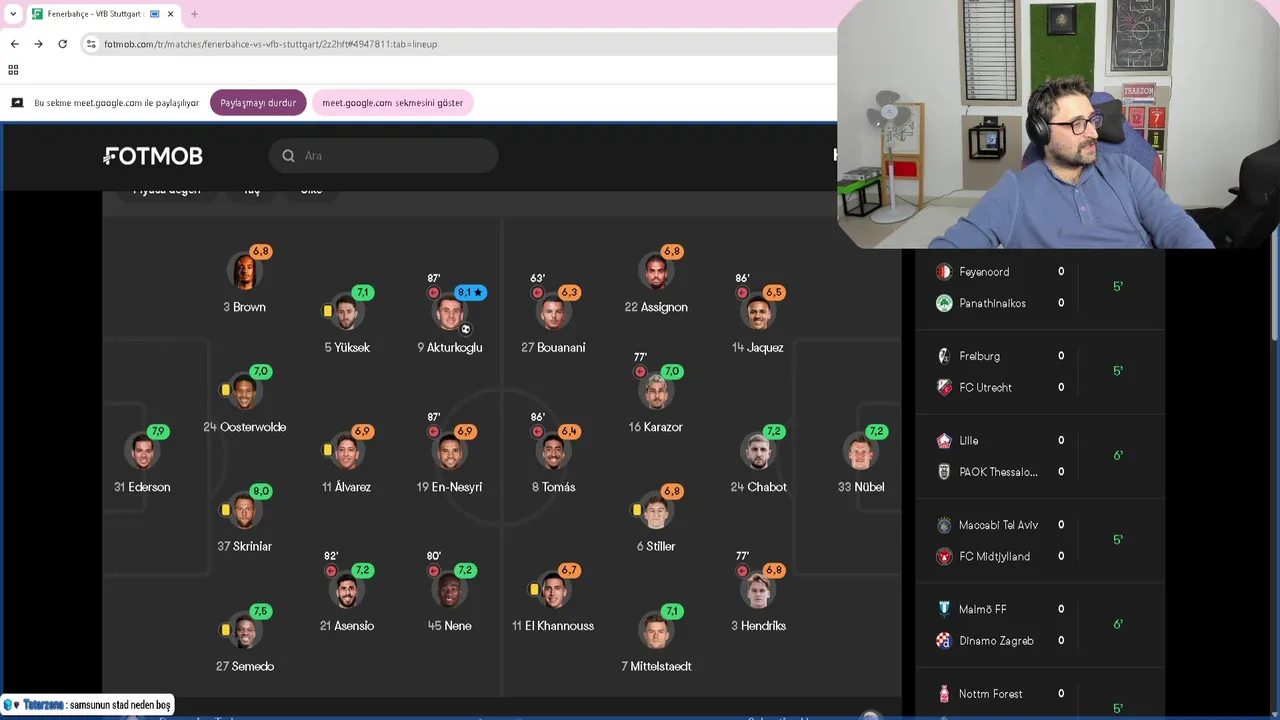
Task: Open Brown player portrait
Action: [x=244, y=271]
